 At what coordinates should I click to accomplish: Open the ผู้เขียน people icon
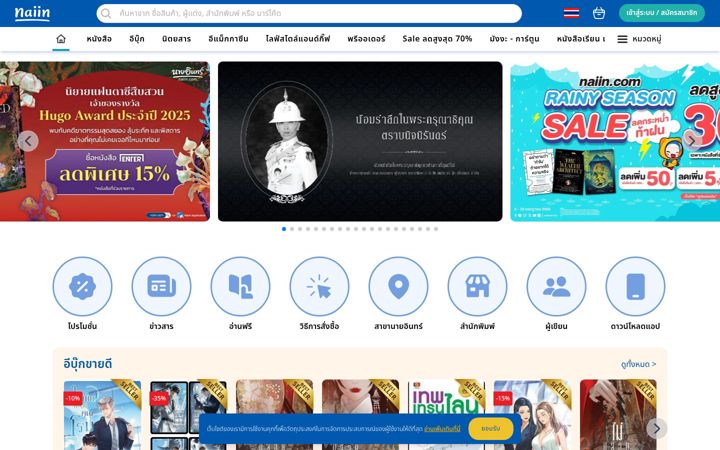[x=556, y=287]
